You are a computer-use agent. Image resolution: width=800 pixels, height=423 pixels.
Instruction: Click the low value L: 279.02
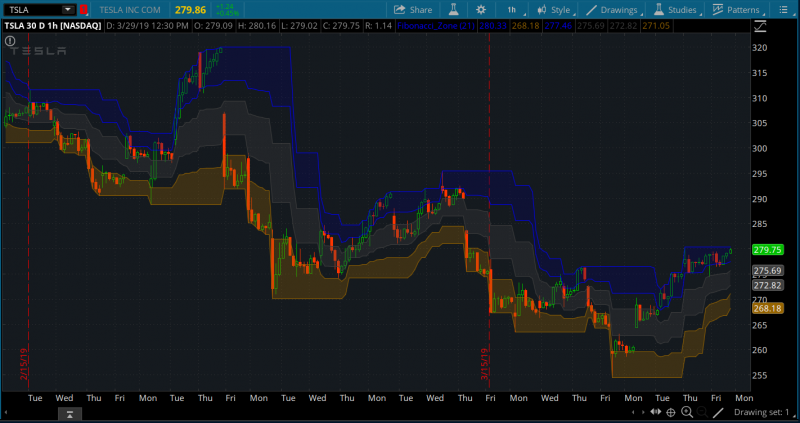[x=299, y=26]
